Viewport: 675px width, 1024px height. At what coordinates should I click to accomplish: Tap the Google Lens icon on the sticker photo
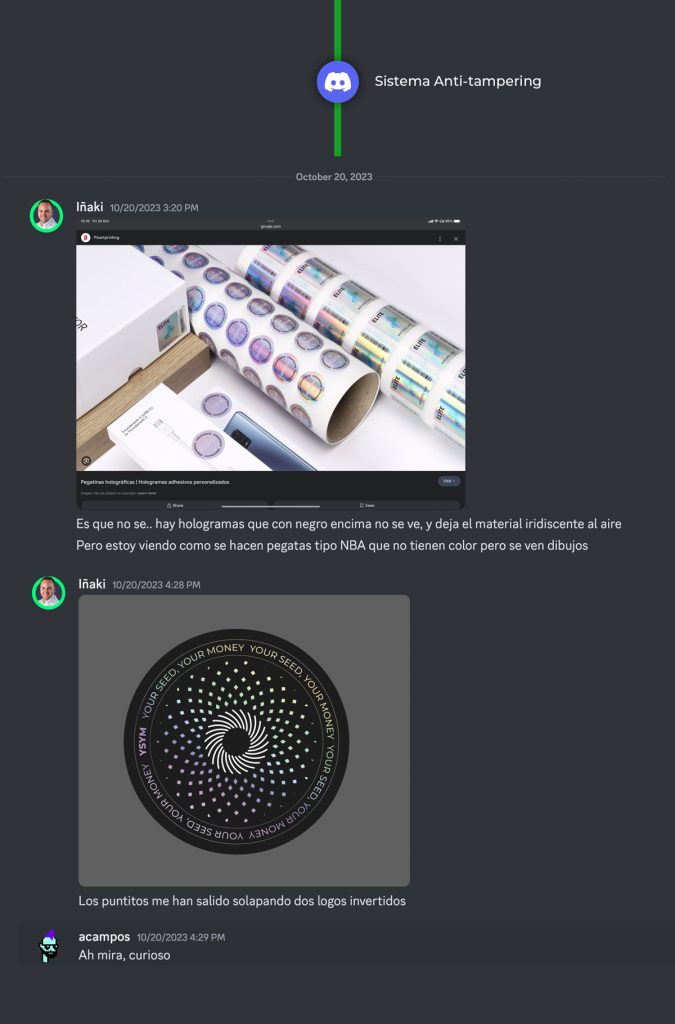(x=86, y=460)
